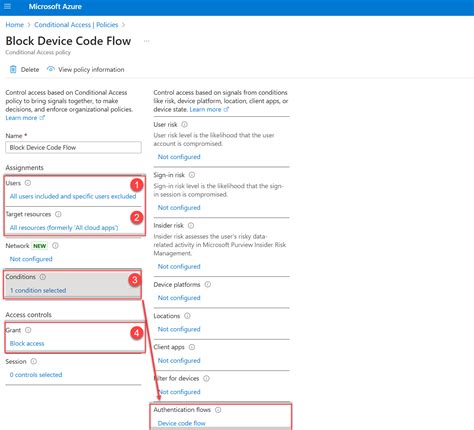The image size is (474, 430).
Task: Configure Sign-in risk Not configured link
Action: [179, 207]
